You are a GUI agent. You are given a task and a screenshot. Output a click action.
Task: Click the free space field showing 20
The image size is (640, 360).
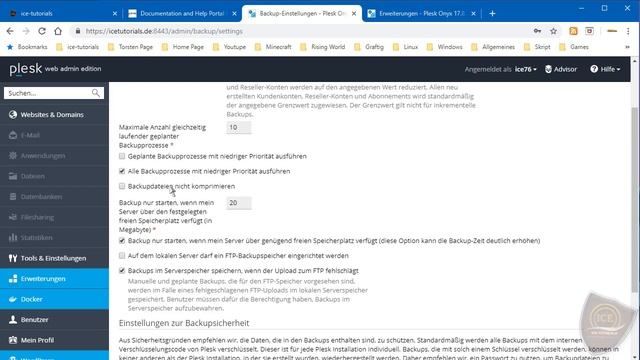click(x=239, y=203)
